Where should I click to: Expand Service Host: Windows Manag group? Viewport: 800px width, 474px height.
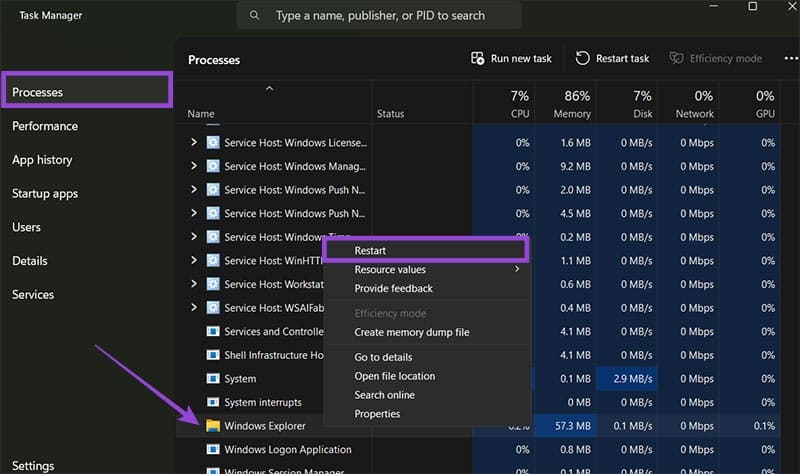pyautogui.click(x=193, y=165)
